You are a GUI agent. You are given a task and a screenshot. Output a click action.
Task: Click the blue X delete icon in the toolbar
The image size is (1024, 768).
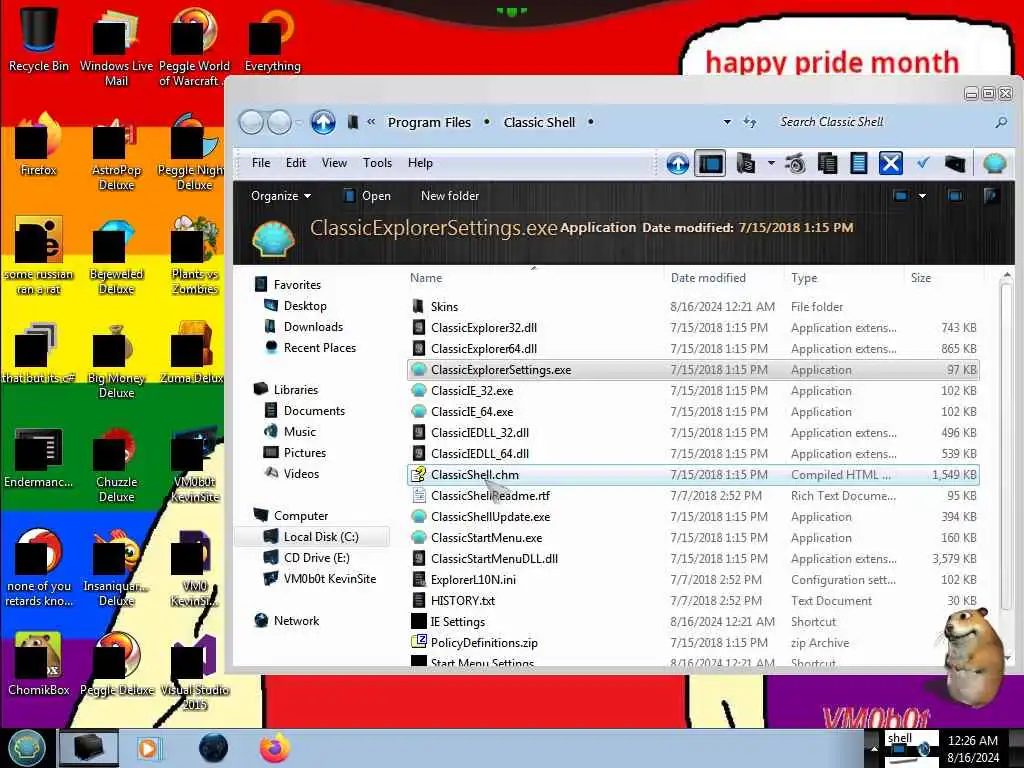point(890,163)
